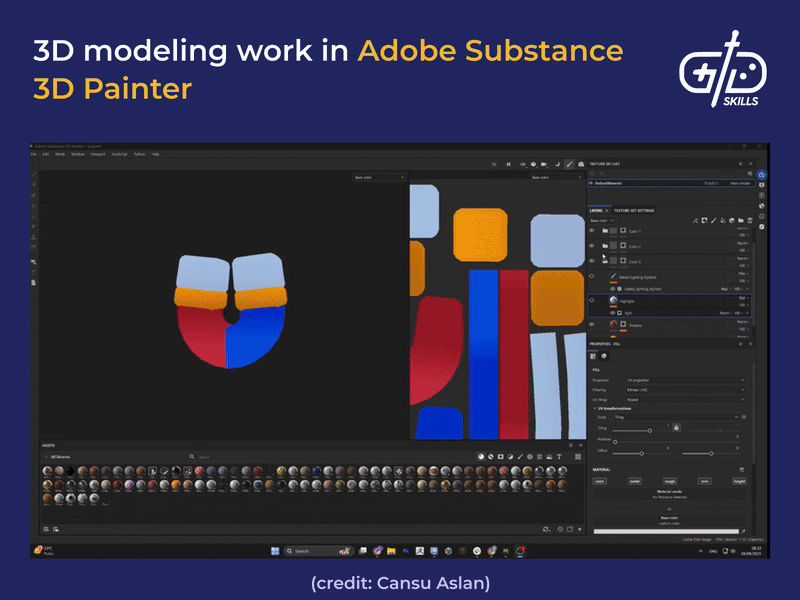This screenshot has height=600, width=800.
Task: Open the File menu
Action: 34,154
